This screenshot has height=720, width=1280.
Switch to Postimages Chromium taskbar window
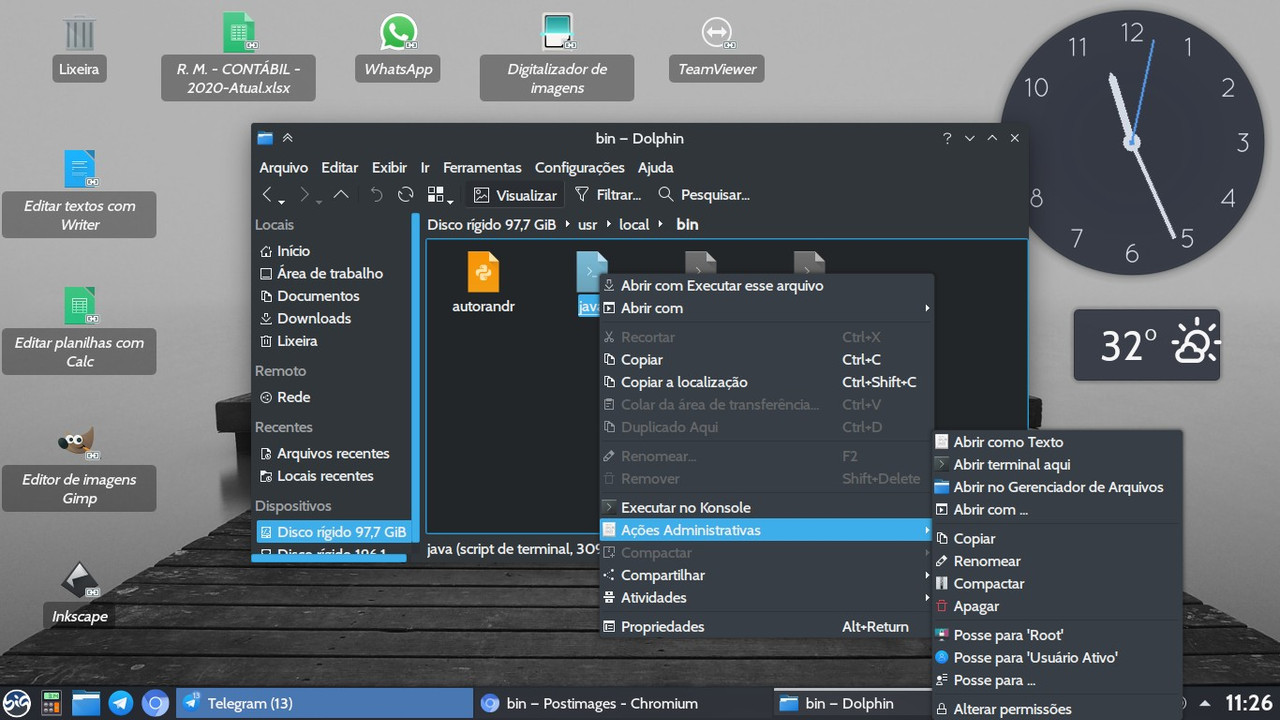[x=624, y=703]
